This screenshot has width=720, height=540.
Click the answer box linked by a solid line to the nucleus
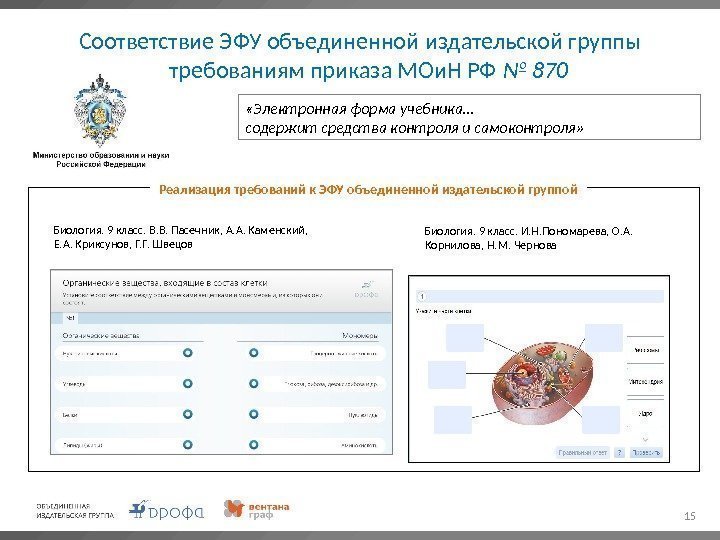pos(447,375)
